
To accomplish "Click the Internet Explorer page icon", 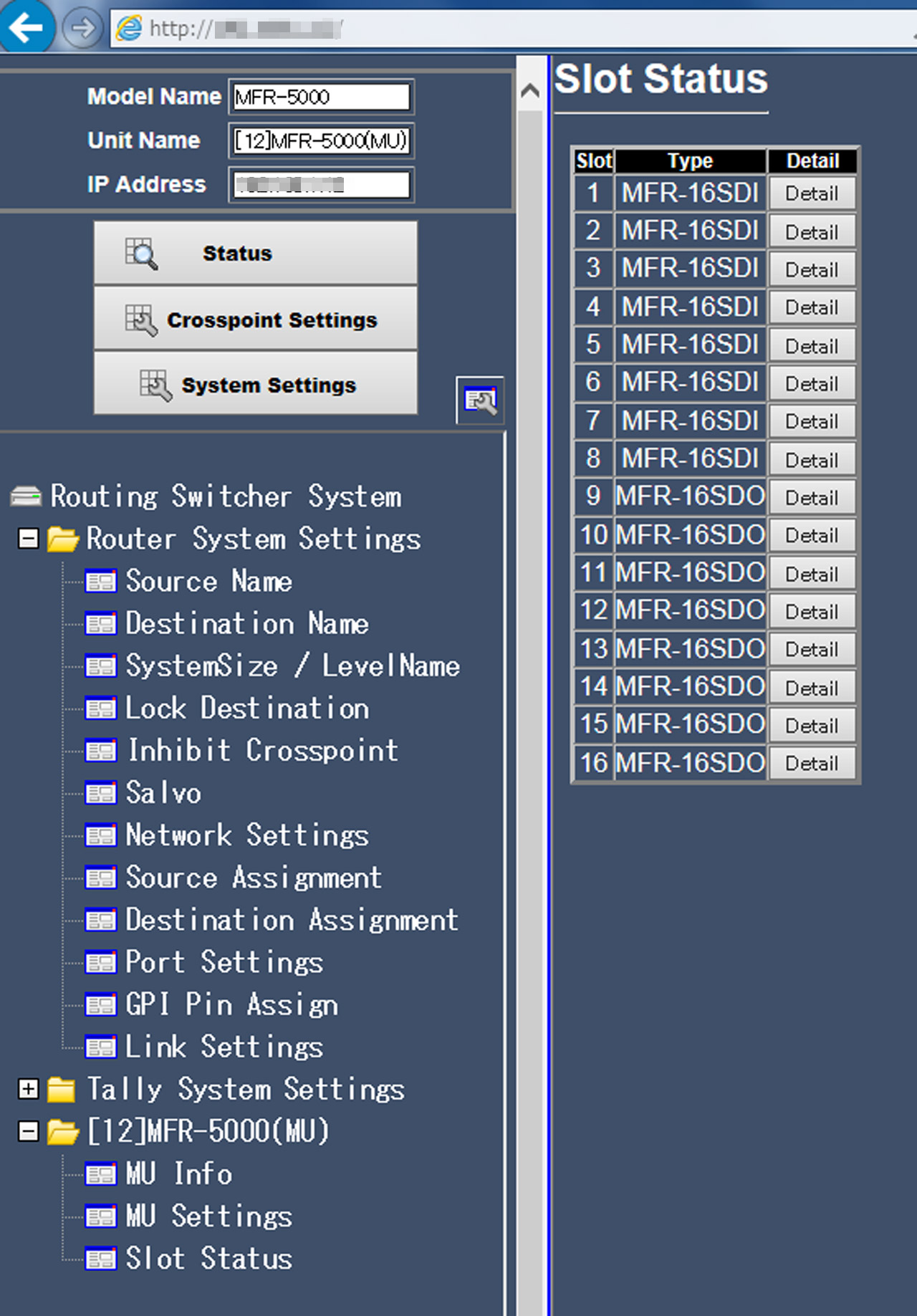I will [x=129, y=29].
